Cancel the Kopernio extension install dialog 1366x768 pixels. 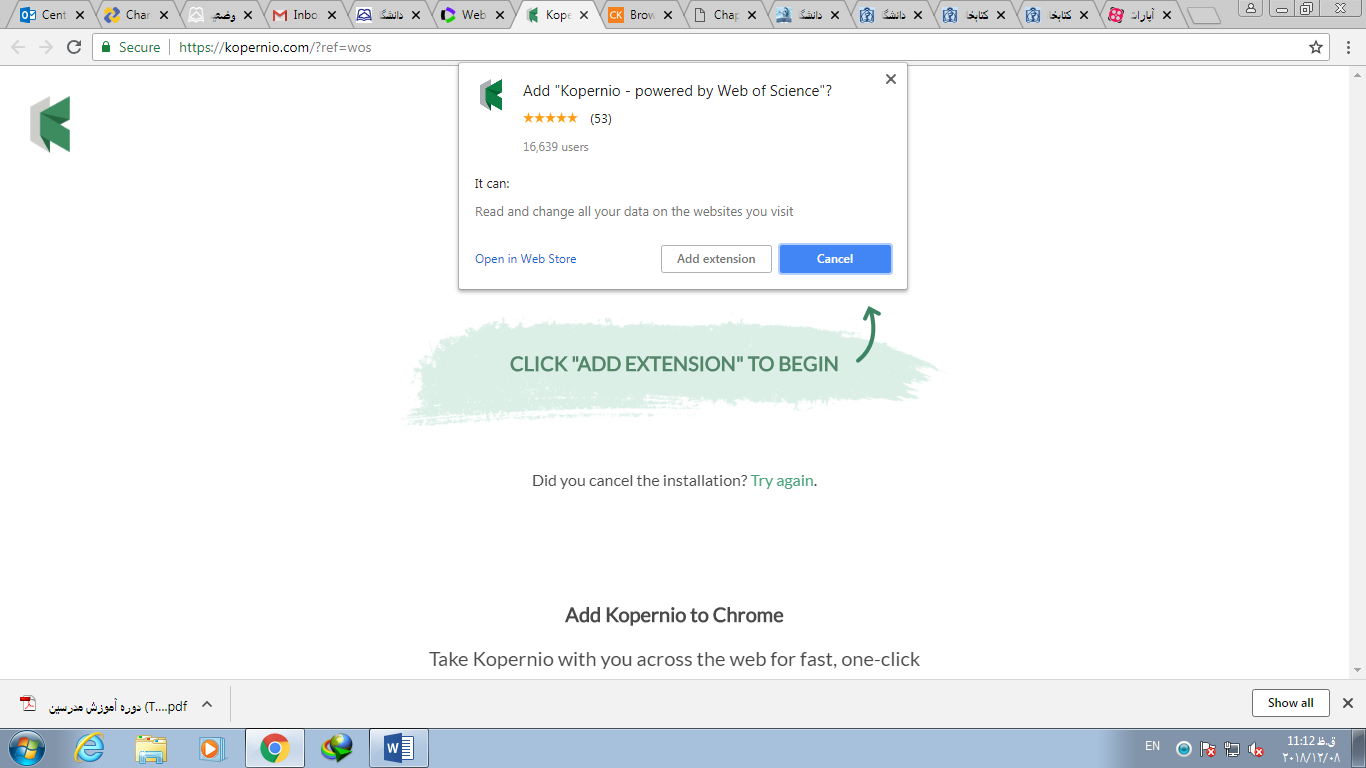click(x=835, y=259)
